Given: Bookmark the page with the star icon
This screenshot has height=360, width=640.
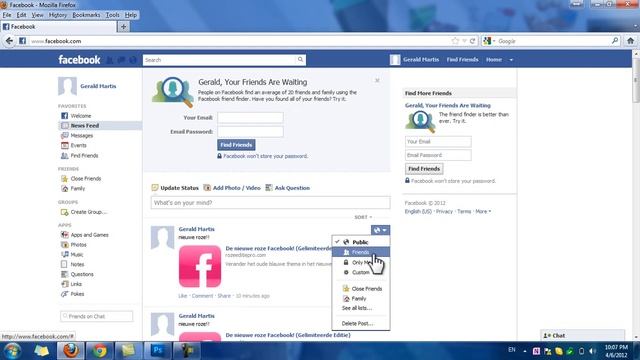Looking at the screenshot, I should (x=455, y=41).
